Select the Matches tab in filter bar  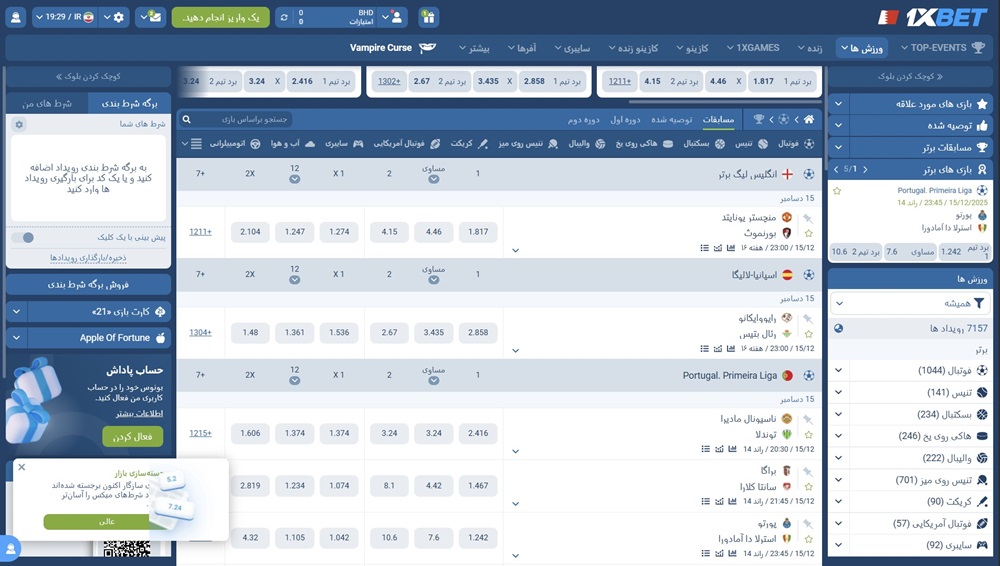point(718,119)
